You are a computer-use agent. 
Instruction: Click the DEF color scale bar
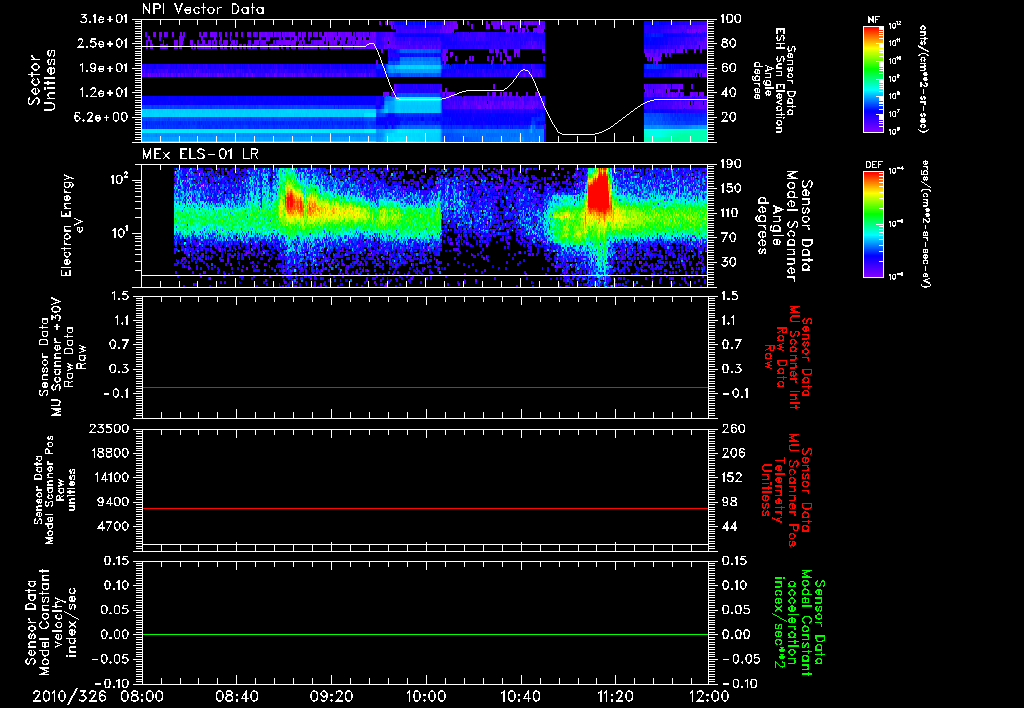pyautogui.click(x=874, y=224)
